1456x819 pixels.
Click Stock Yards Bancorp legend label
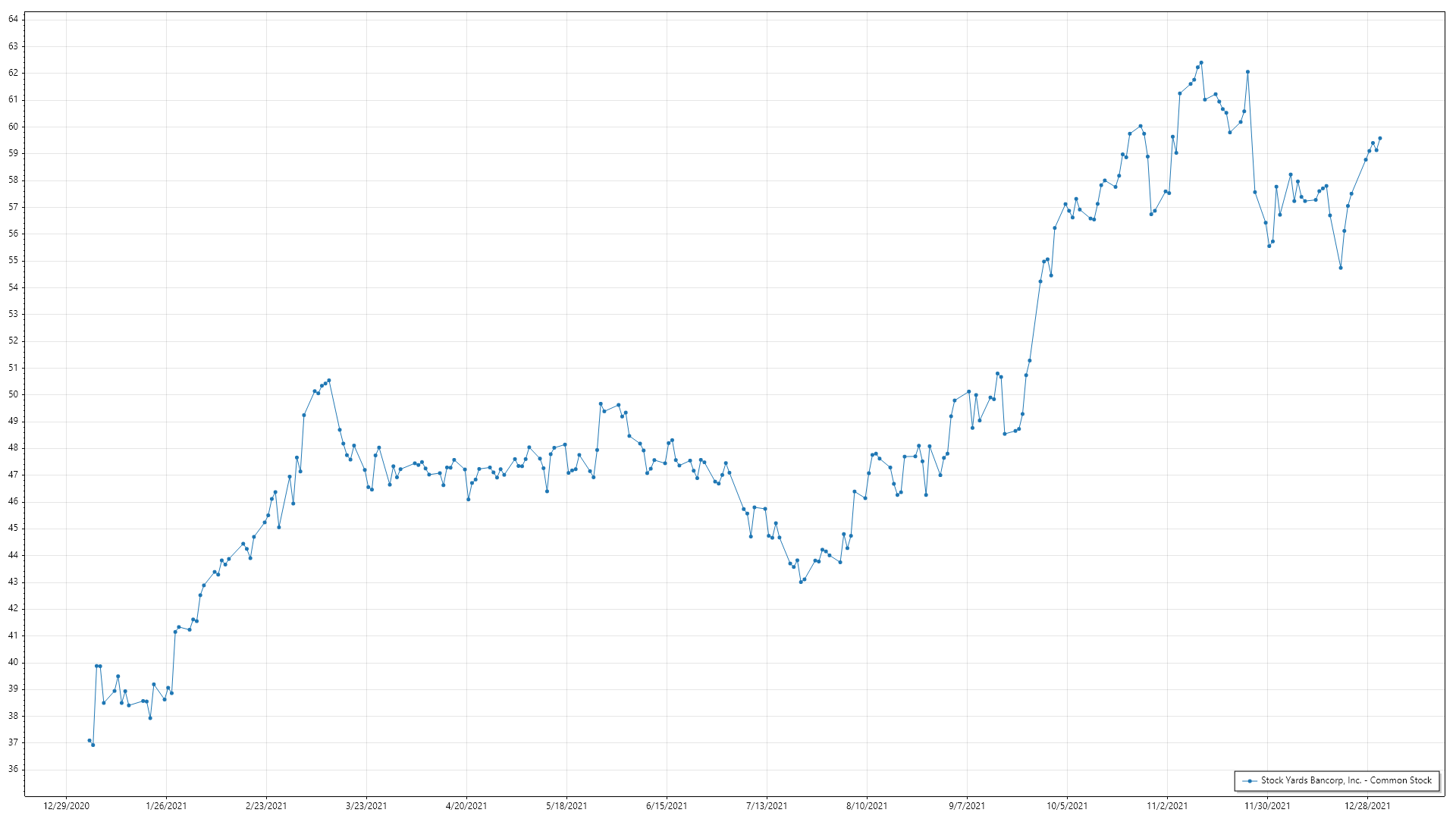tap(1346, 780)
